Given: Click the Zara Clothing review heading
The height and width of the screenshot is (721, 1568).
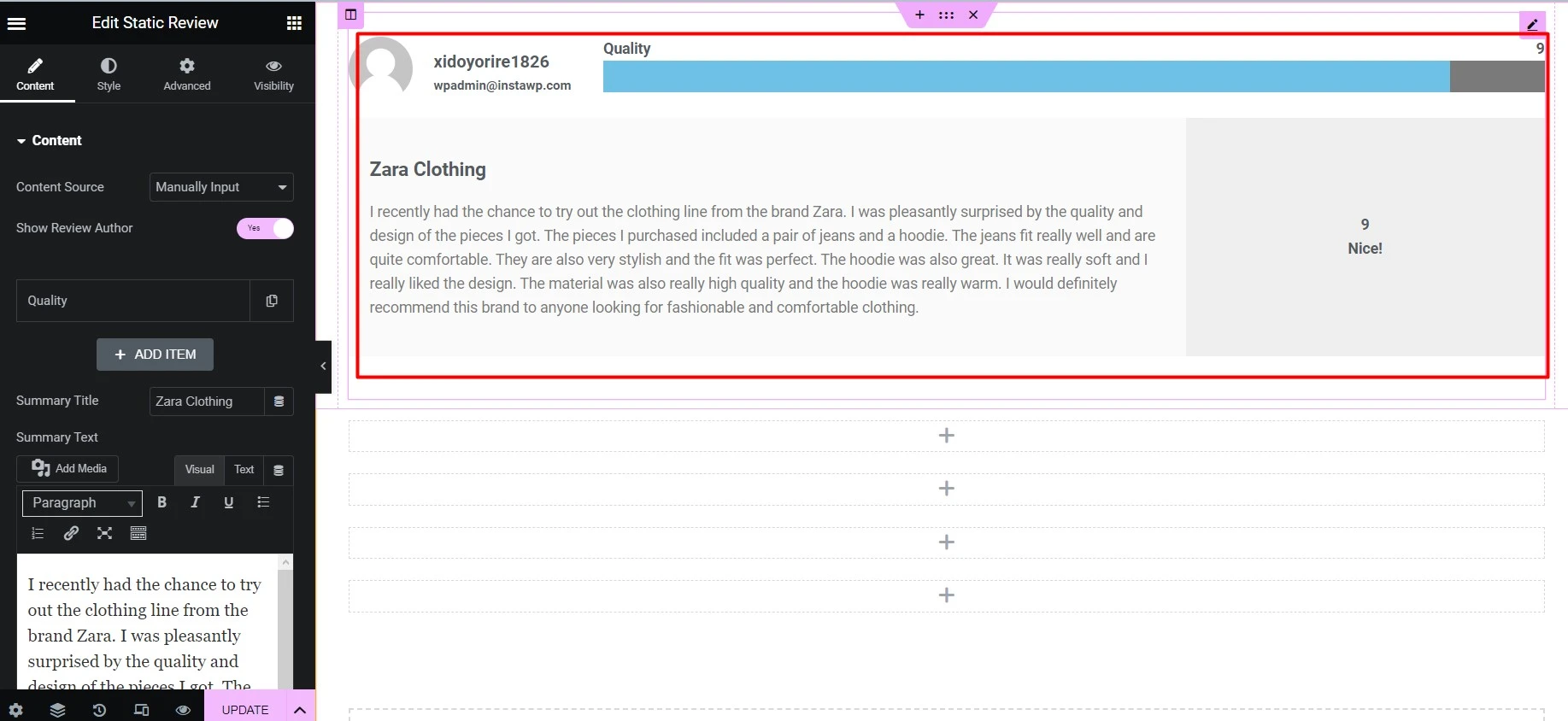Looking at the screenshot, I should click(x=427, y=169).
